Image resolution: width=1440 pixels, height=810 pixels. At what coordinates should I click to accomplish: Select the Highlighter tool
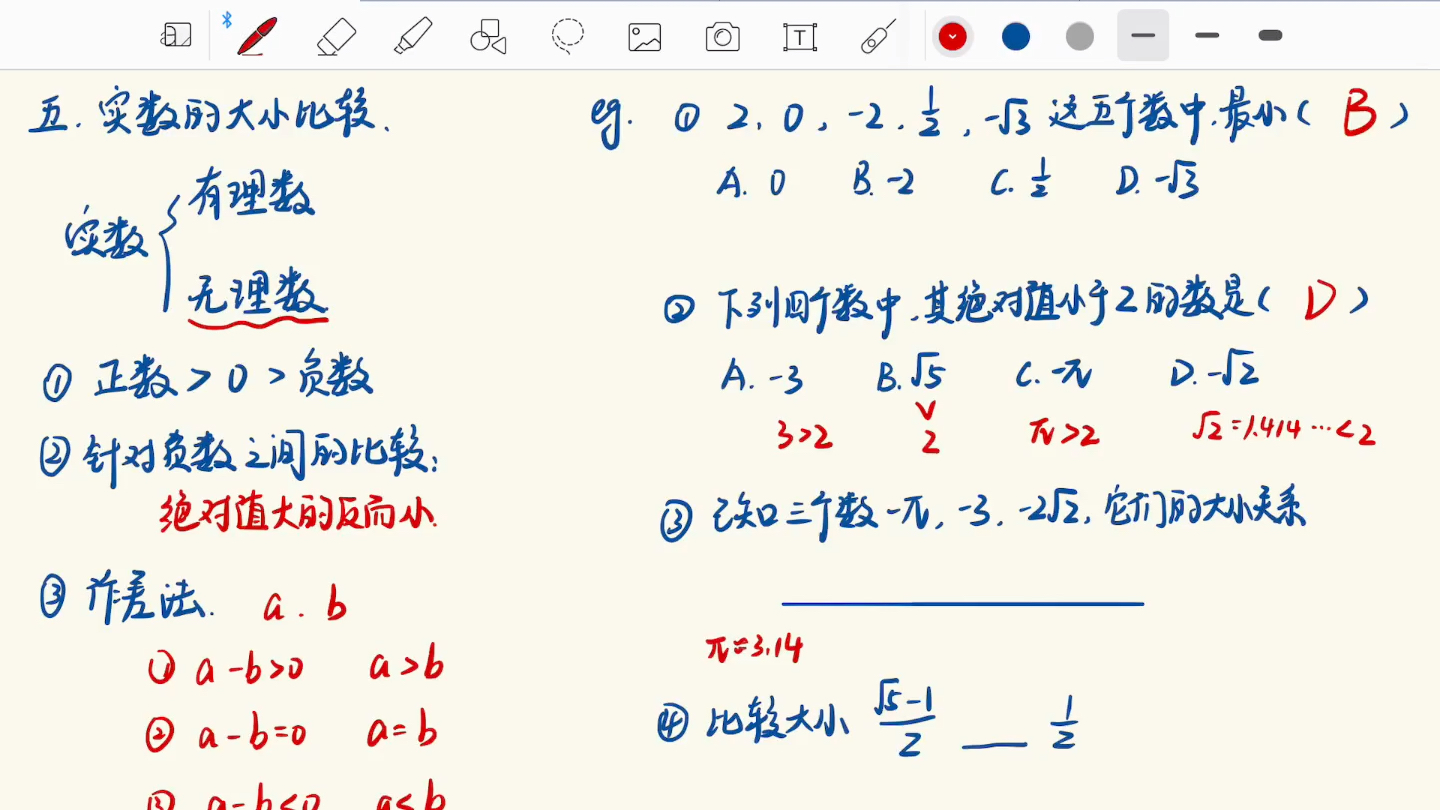coord(413,35)
